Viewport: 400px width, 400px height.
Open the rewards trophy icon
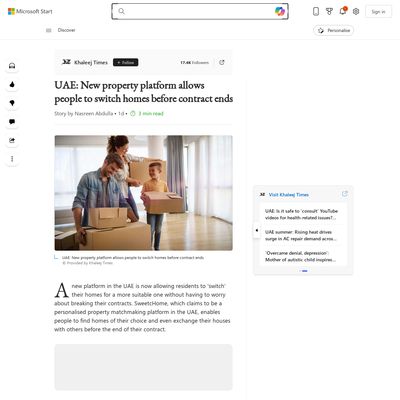pyautogui.click(x=329, y=12)
